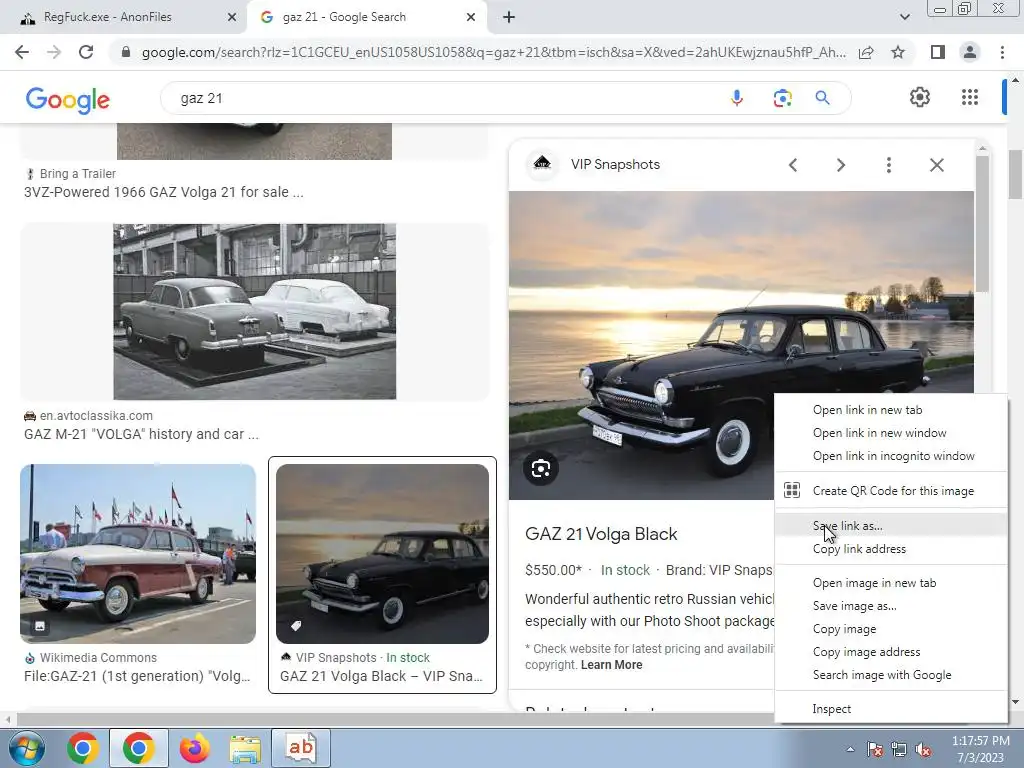Open the GAZ M-21 VOLGA history result

[141, 434]
